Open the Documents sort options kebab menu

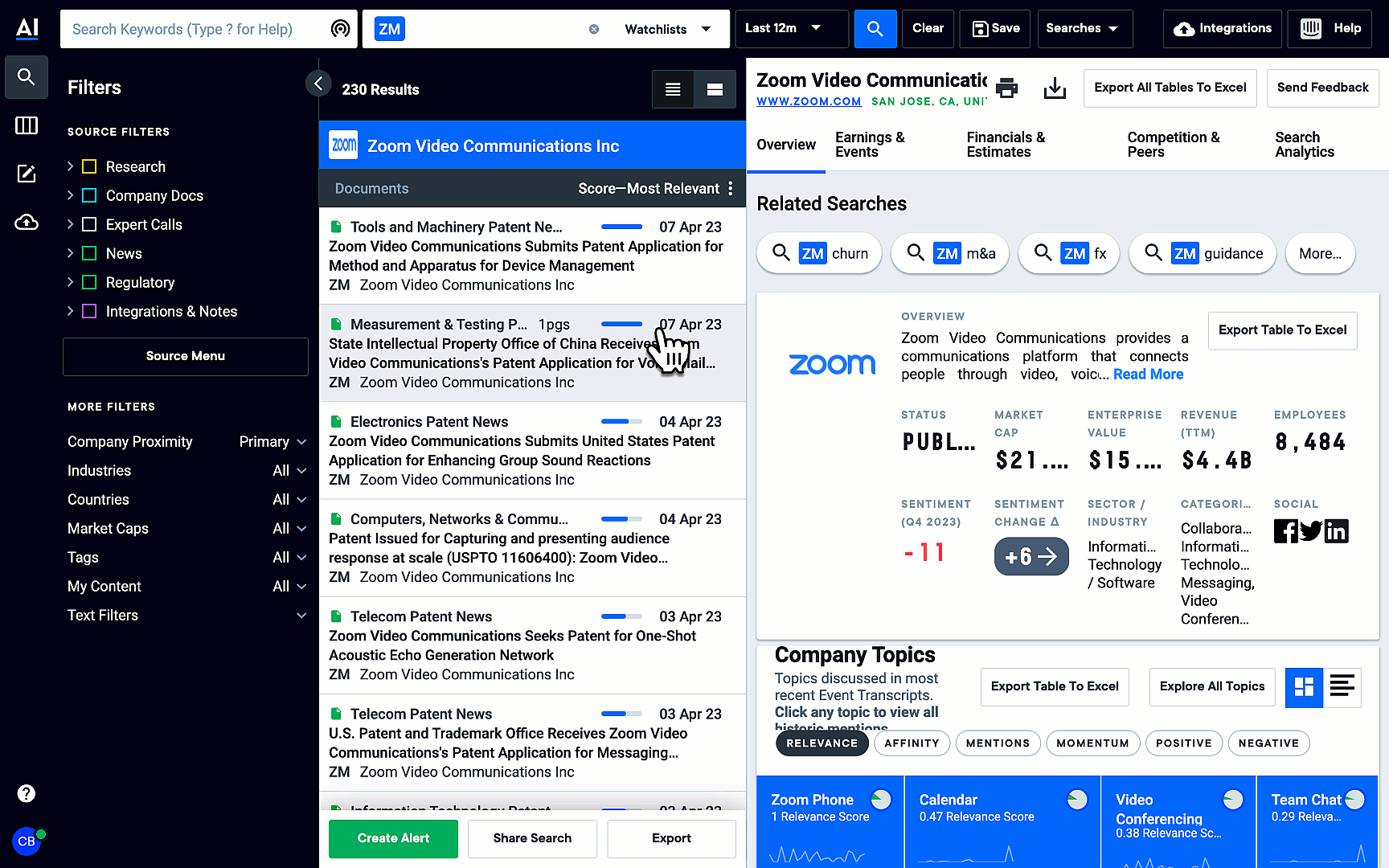click(731, 188)
